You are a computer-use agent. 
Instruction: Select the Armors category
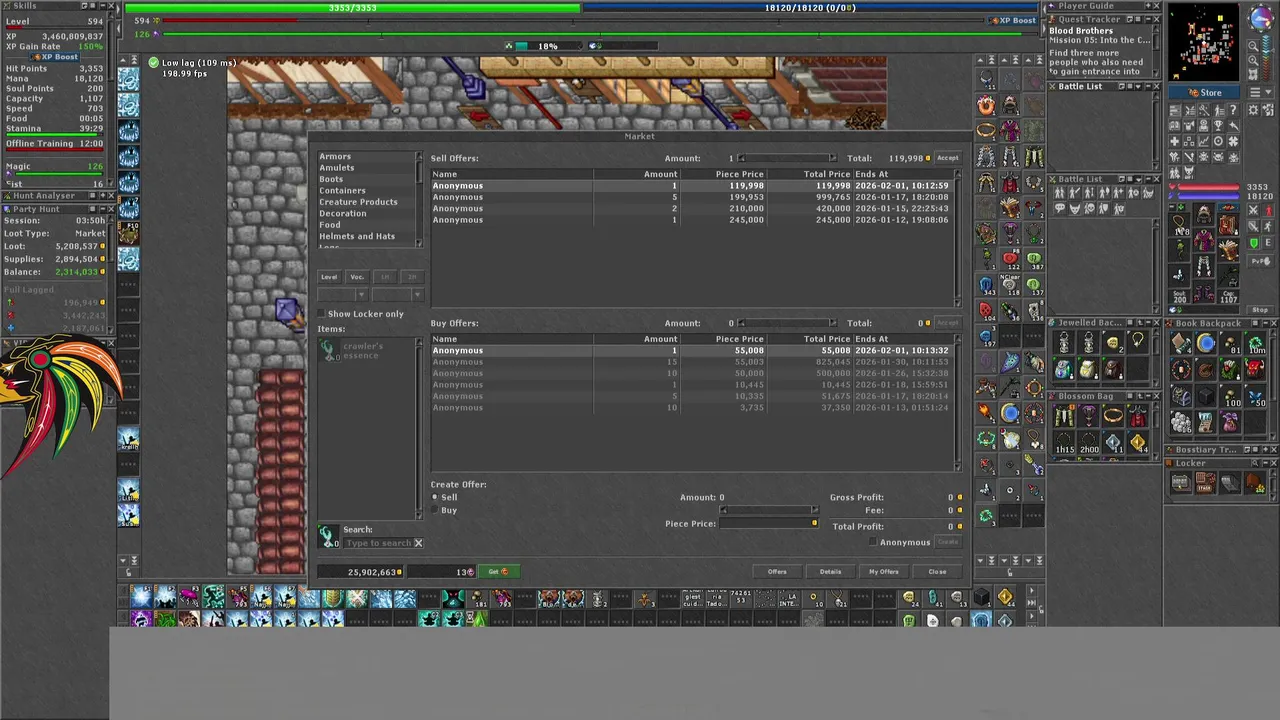335,156
